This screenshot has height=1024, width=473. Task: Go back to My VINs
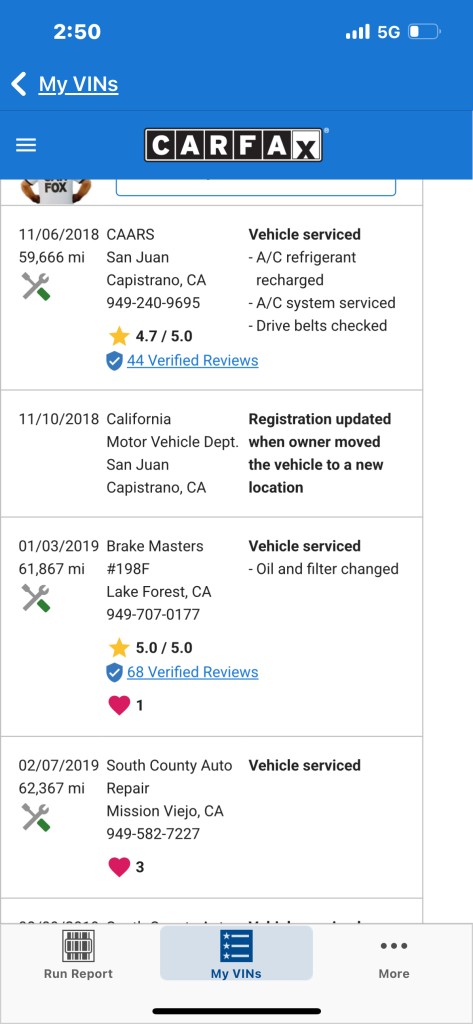78,84
